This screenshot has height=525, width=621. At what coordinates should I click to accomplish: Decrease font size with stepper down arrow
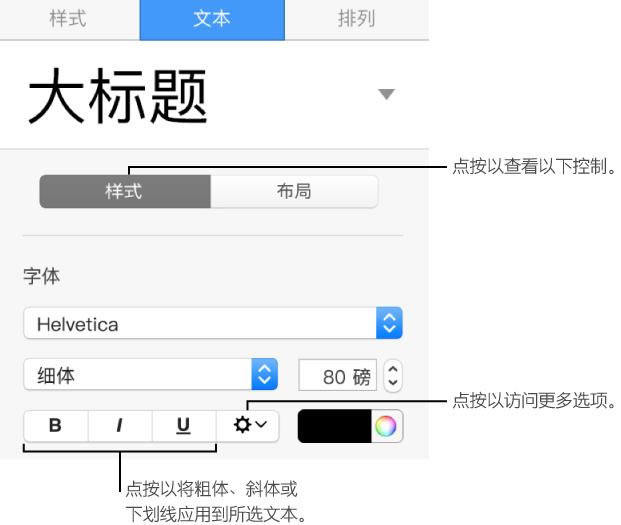coord(393,383)
